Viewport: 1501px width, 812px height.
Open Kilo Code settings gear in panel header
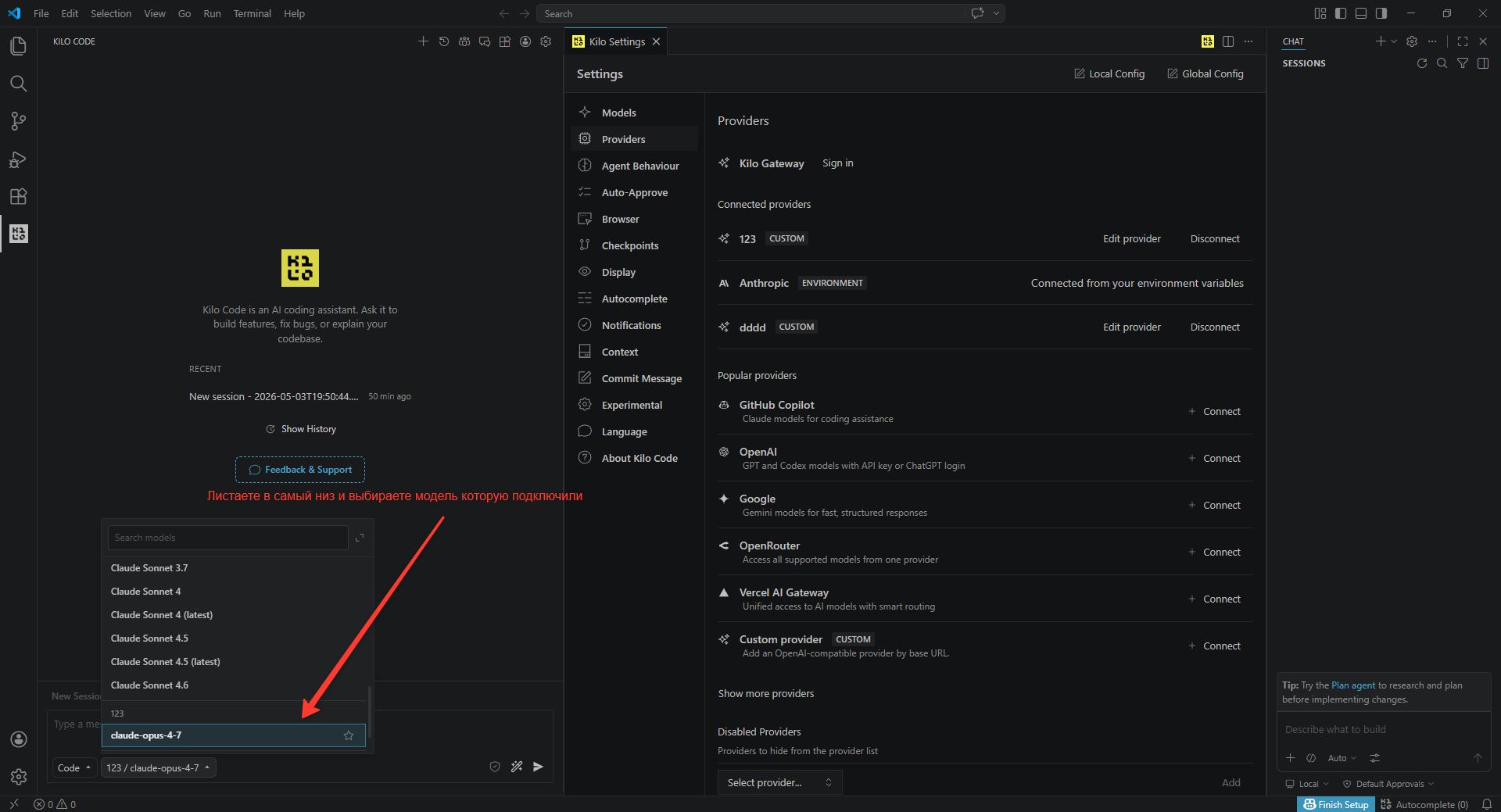coord(546,41)
